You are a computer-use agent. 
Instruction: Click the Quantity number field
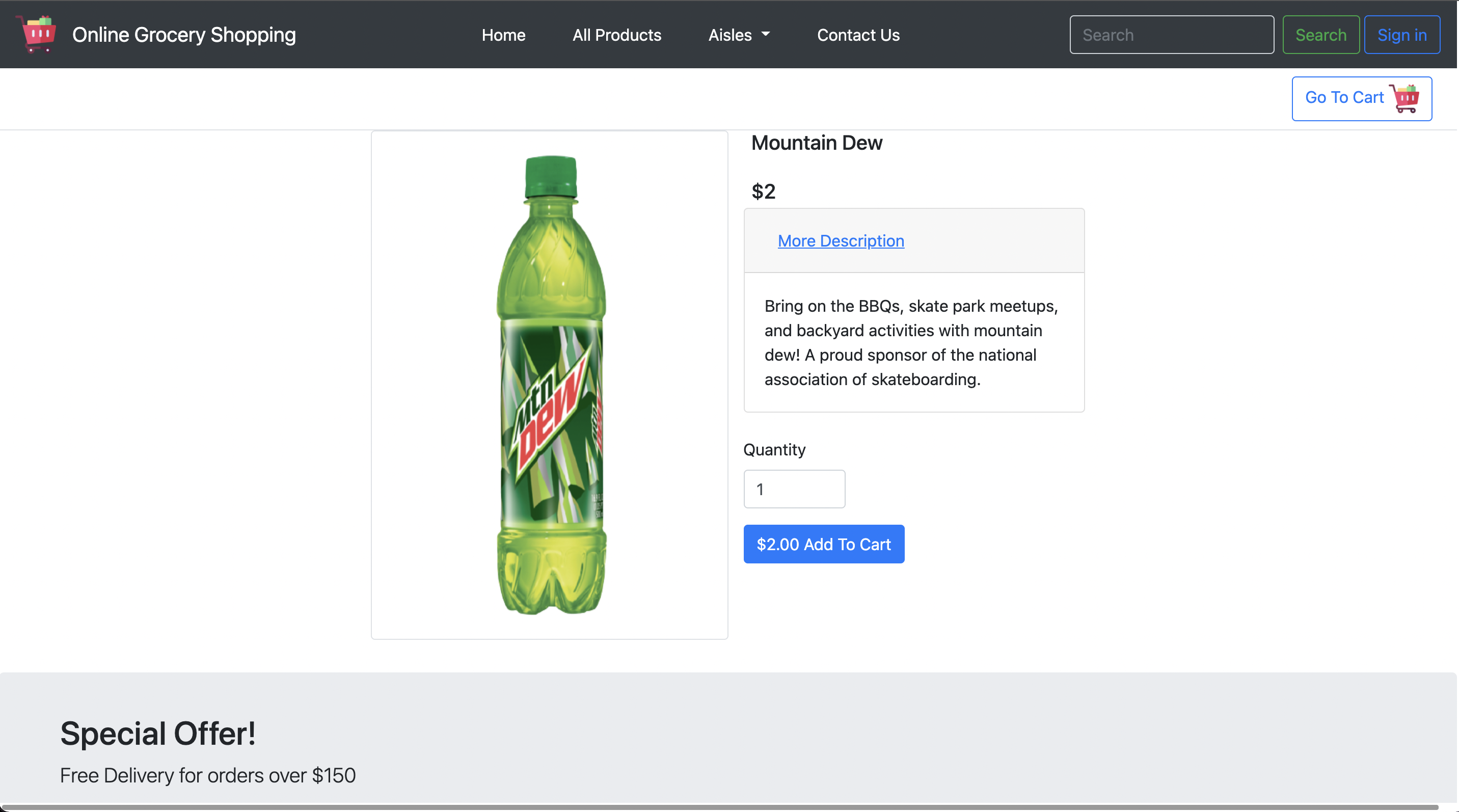[x=794, y=489]
